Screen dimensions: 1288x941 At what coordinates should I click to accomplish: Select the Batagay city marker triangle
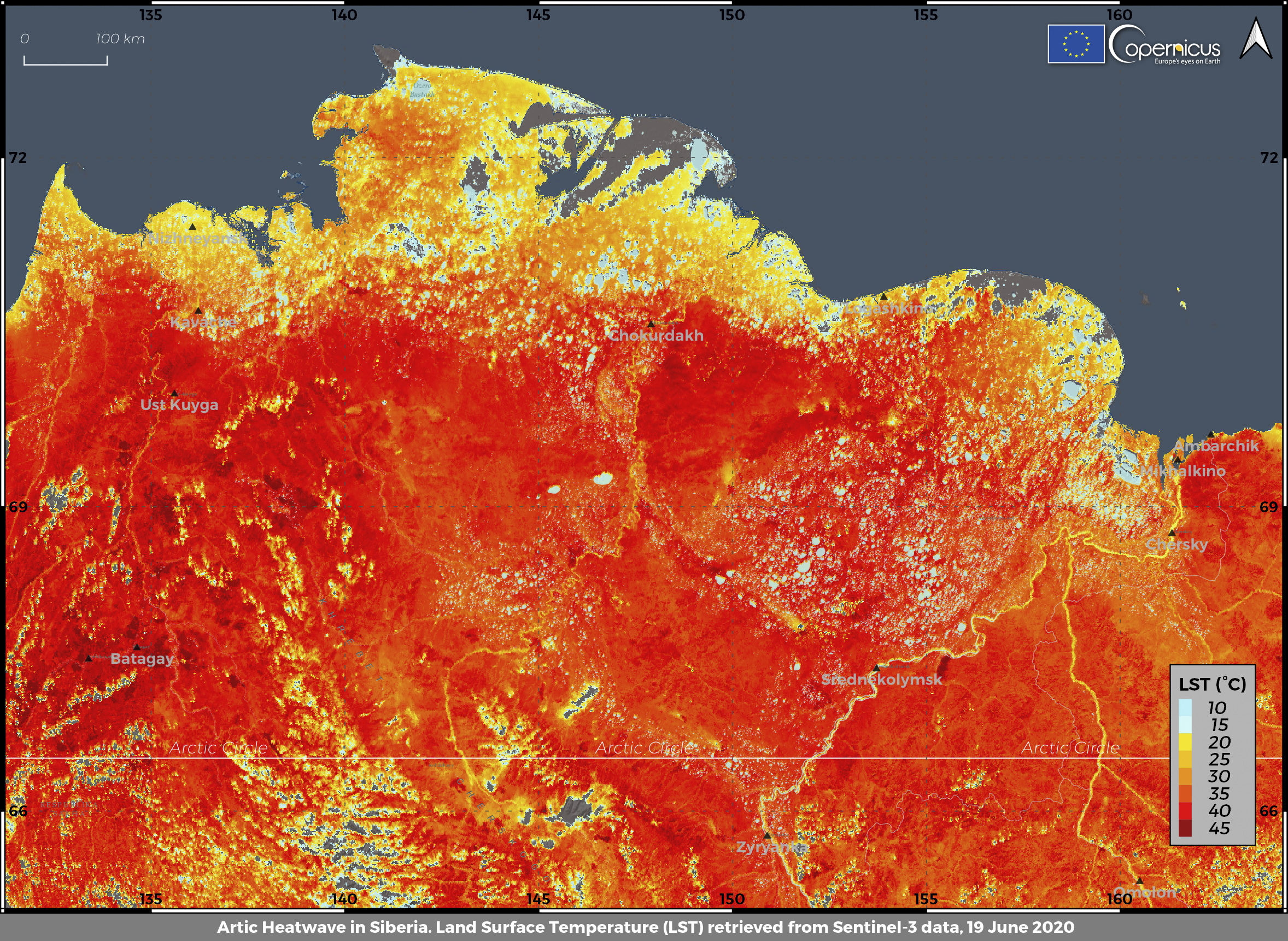coord(137,646)
